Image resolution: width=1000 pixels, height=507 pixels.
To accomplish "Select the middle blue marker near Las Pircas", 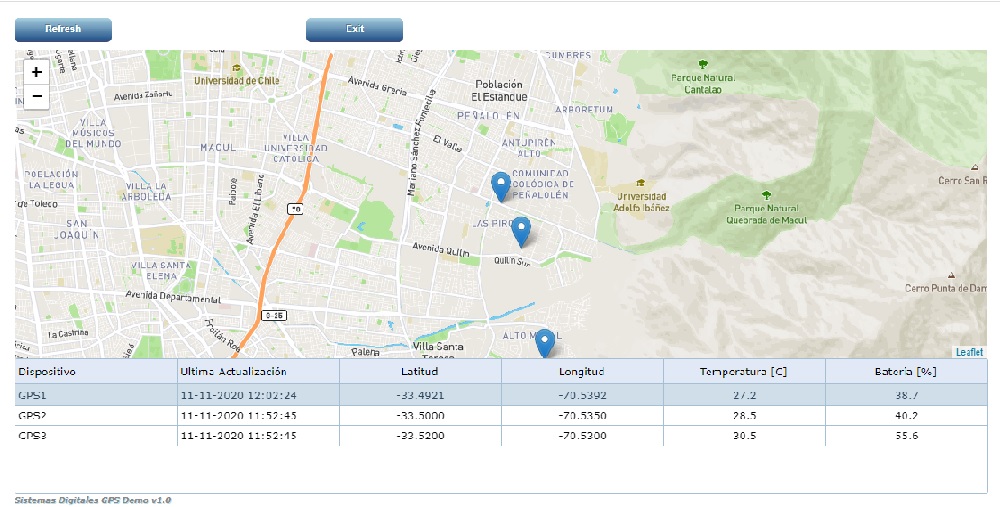I will coord(520,230).
